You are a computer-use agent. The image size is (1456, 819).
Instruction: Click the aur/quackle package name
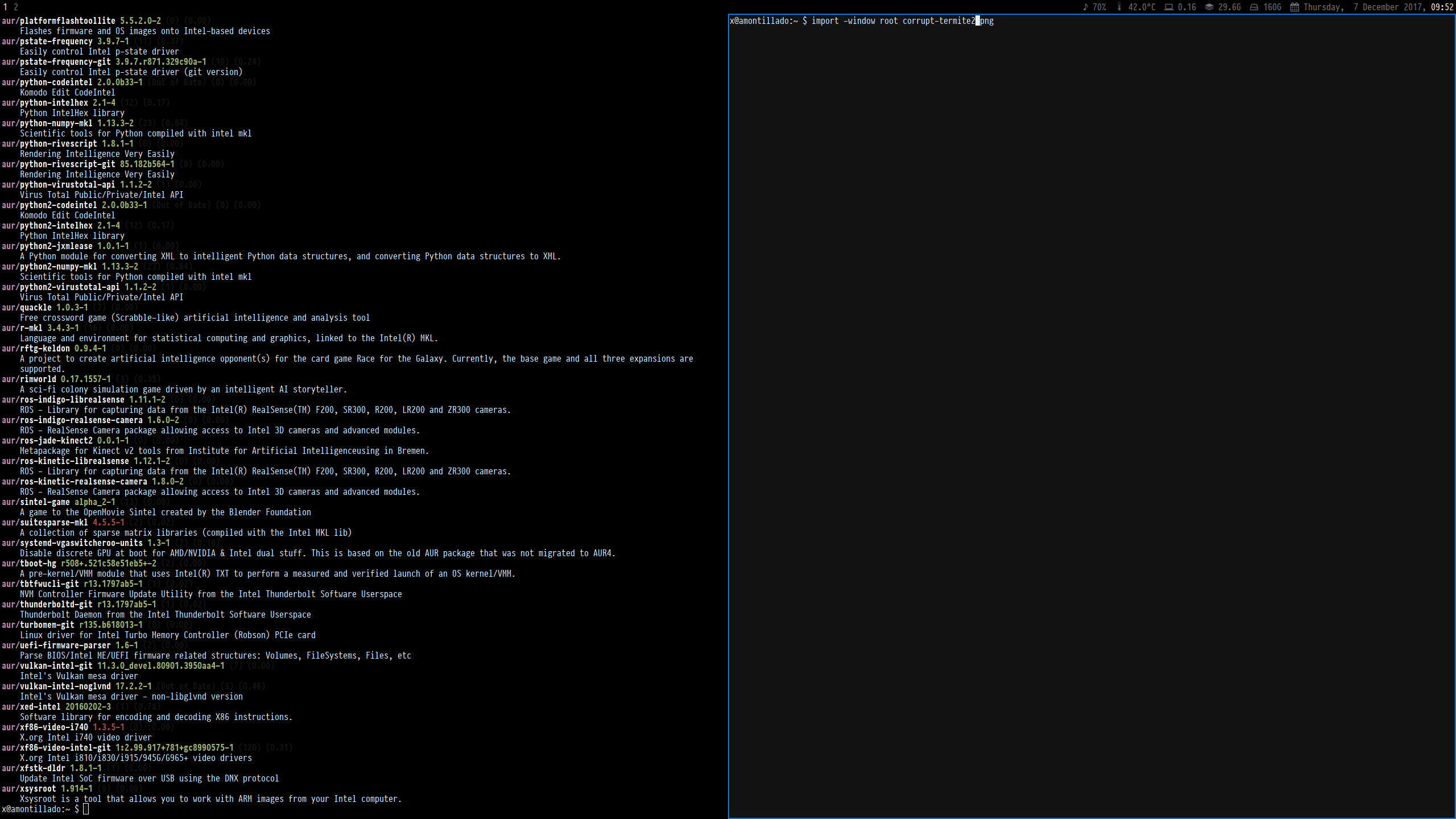pyautogui.click(x=27, y=308)
